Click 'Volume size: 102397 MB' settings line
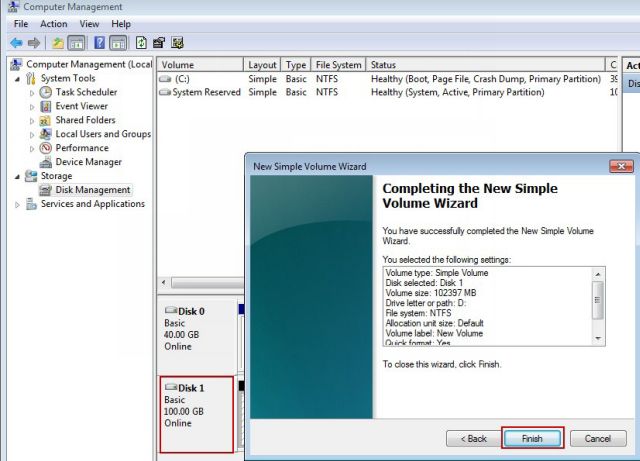The image size is (640, 461). (431, 293)
